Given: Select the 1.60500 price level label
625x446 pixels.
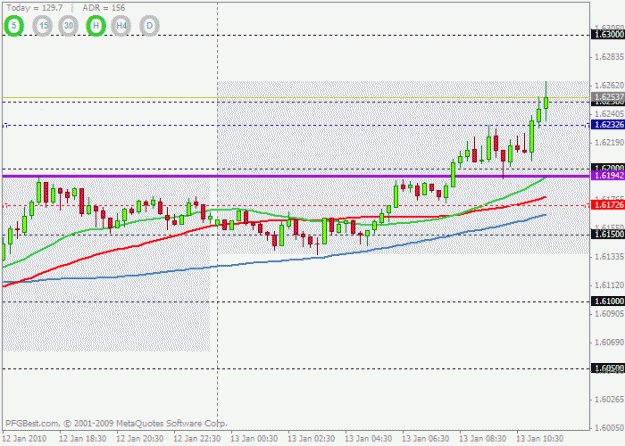Looking at the screenshot, I should pyautogui.click(x=608, y=369).
